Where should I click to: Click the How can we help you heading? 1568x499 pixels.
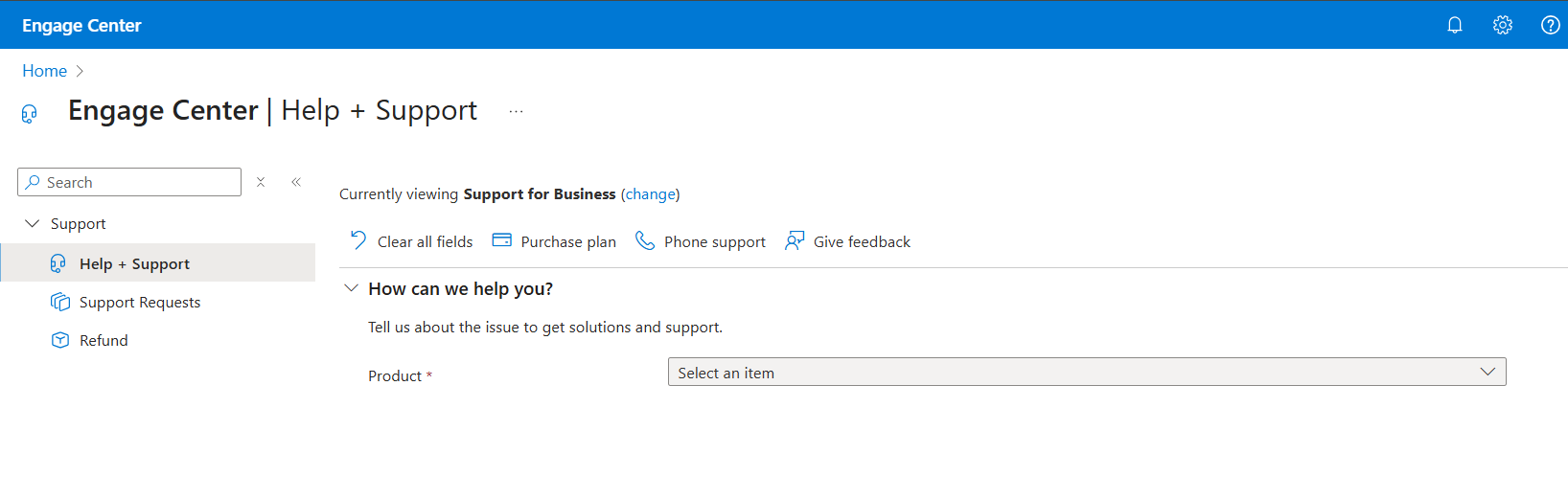(x=460, y=288)
